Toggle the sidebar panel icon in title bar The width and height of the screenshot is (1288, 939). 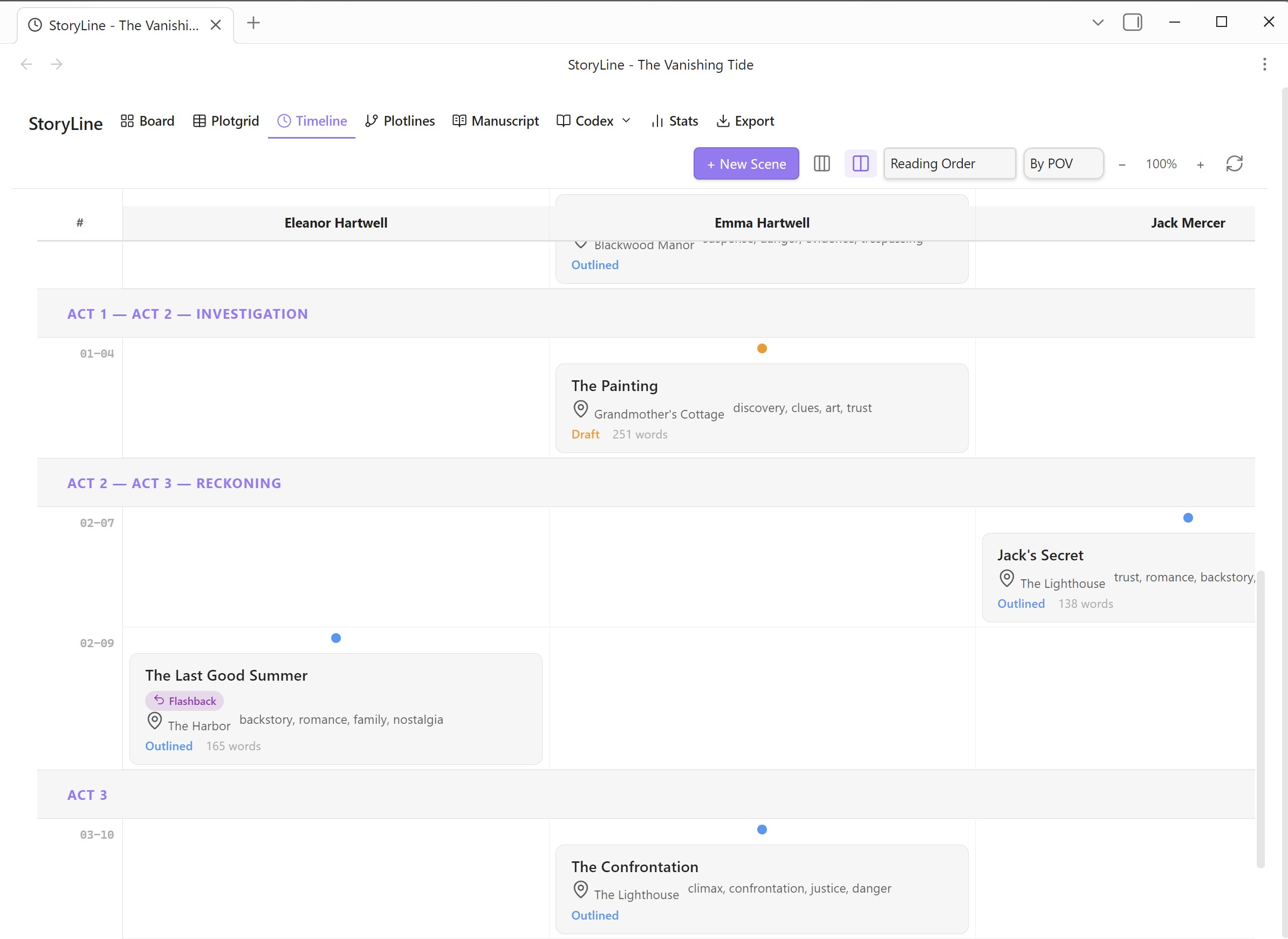tap(1132, 22)
